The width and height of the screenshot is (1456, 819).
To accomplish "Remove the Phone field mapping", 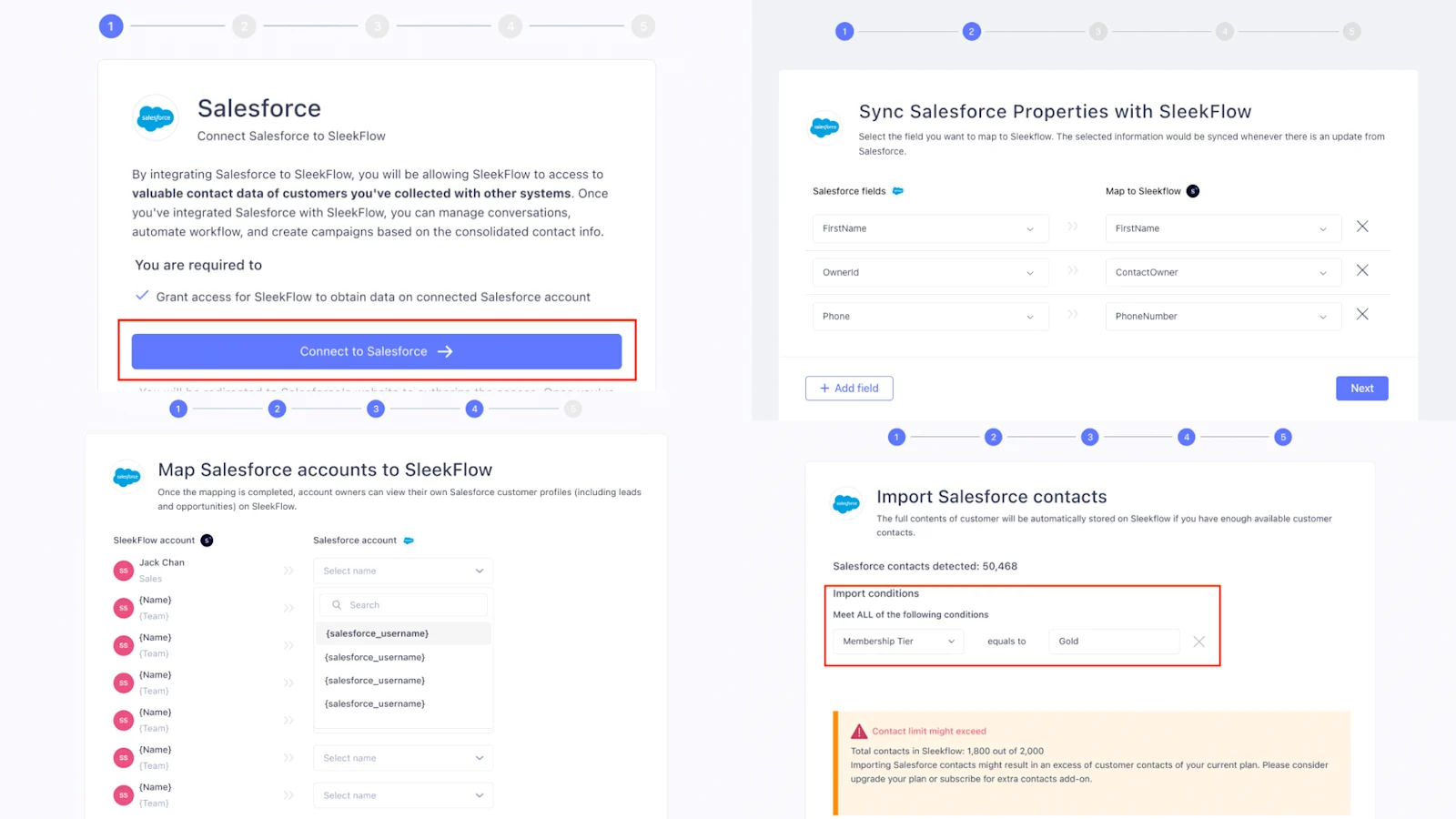I will click(x=1362, y=313).
